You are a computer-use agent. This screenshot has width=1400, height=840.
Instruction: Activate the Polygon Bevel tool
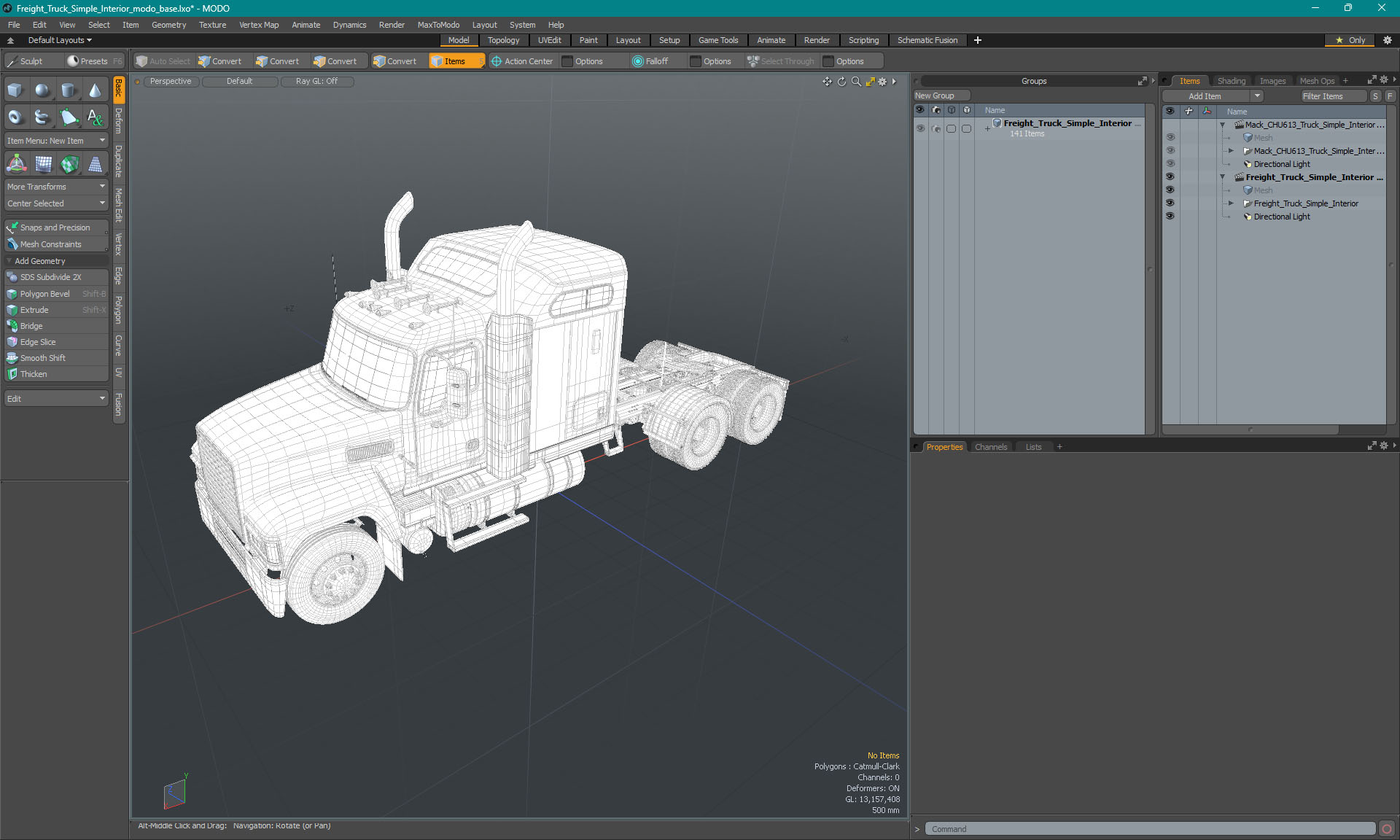click(56, 294)
